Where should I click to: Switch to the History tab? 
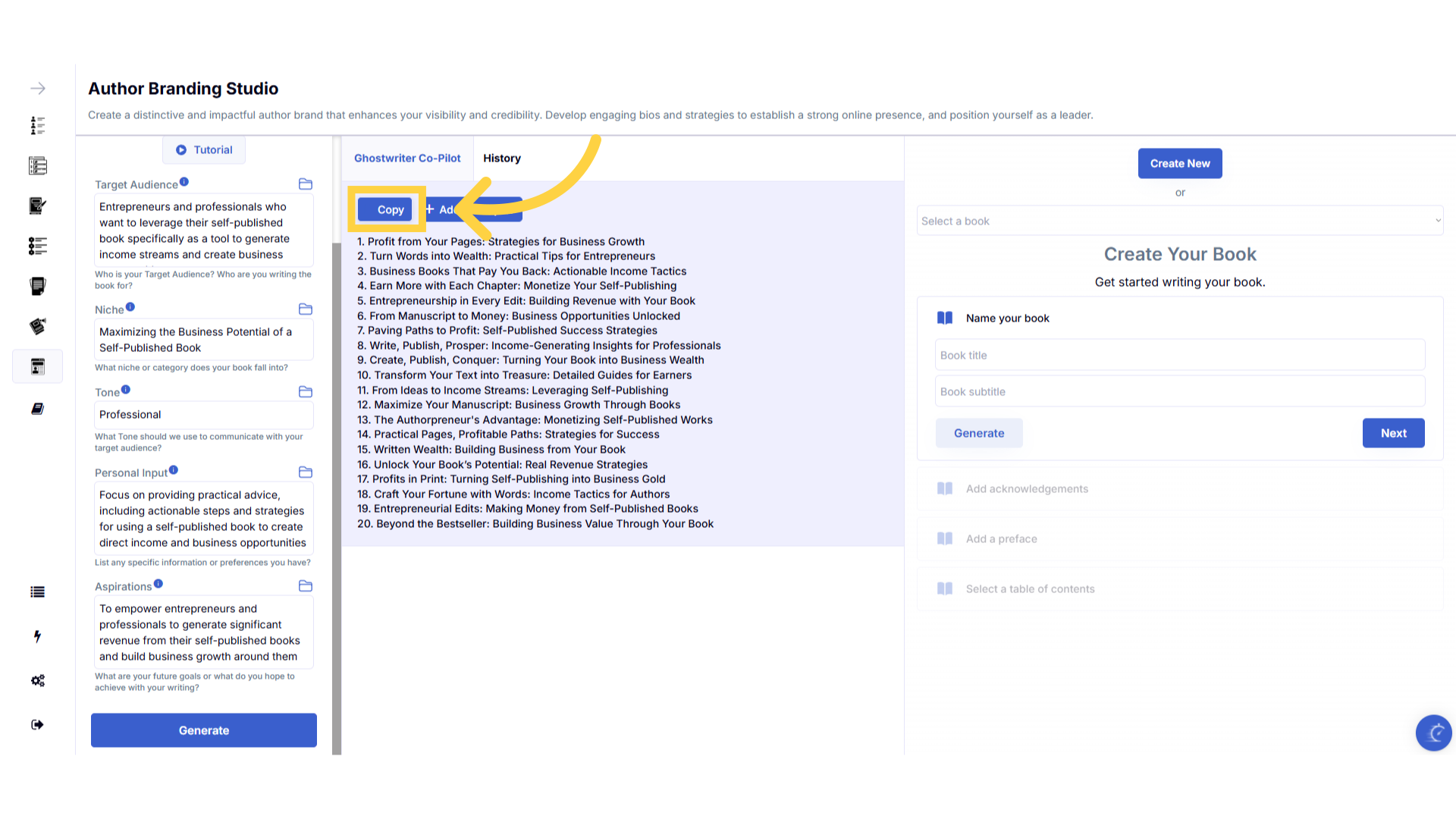pos(501,158)
